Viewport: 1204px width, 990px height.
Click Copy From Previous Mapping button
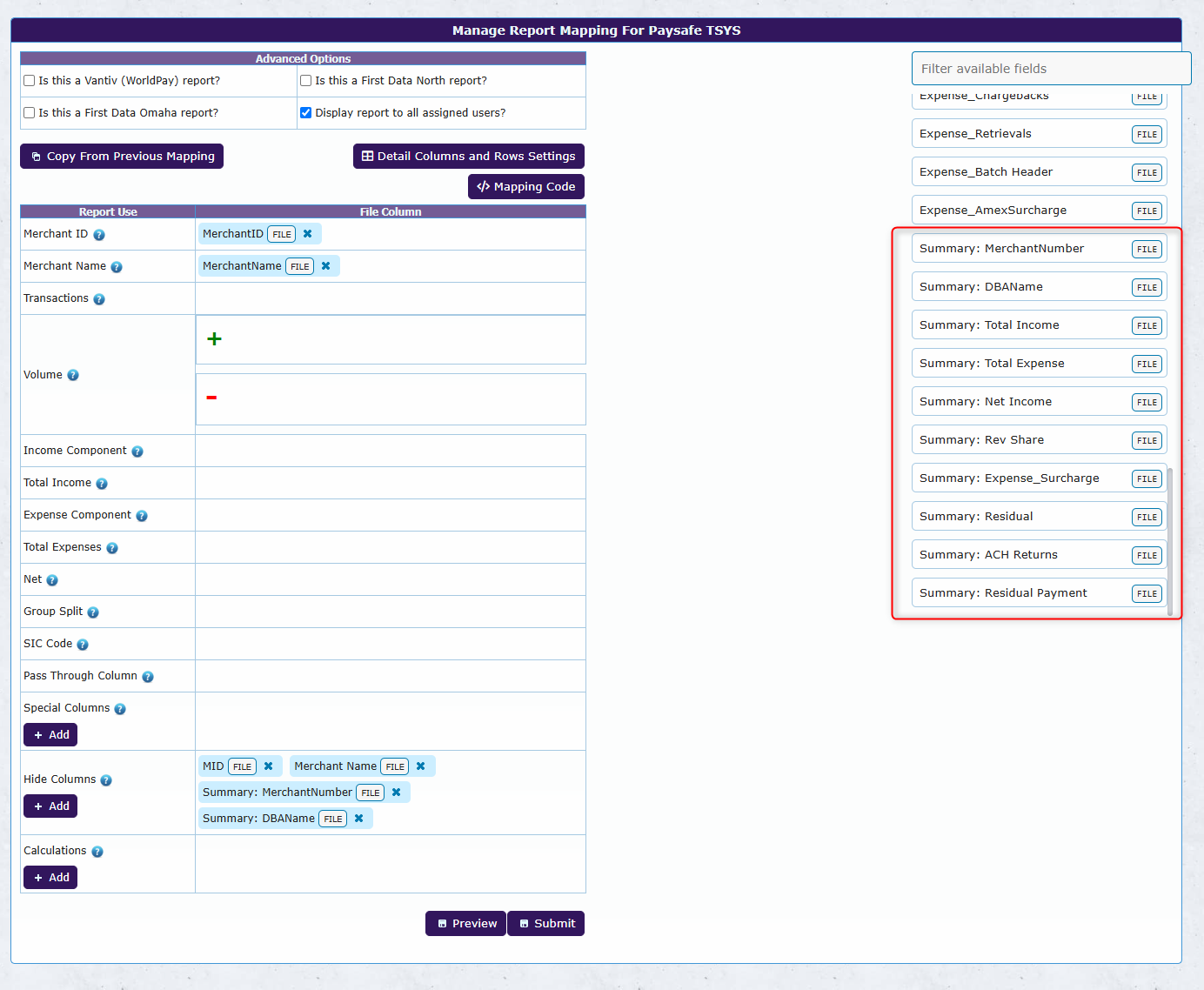122,157
